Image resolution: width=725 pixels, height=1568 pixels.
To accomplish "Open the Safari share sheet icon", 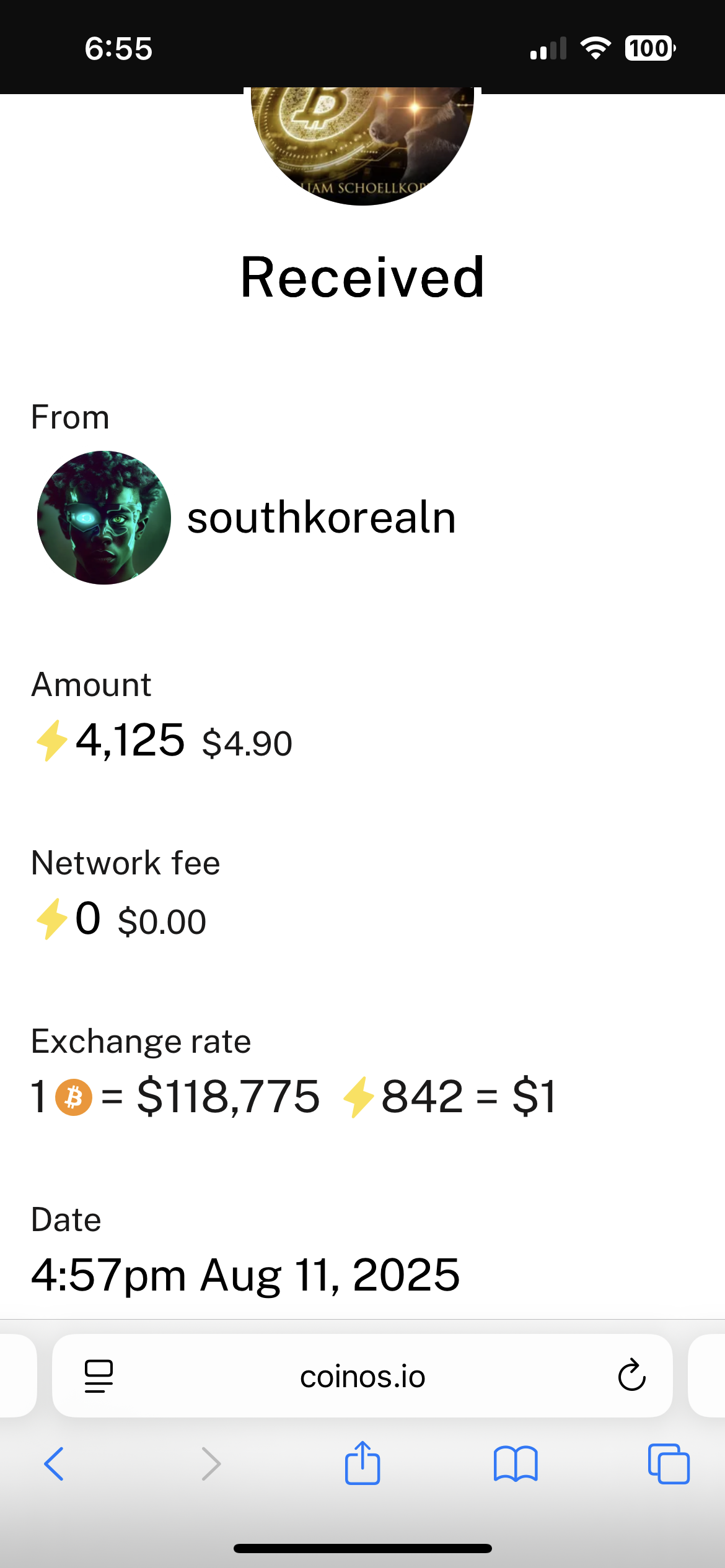I will pyautogui.click(x=362, y=1462).
